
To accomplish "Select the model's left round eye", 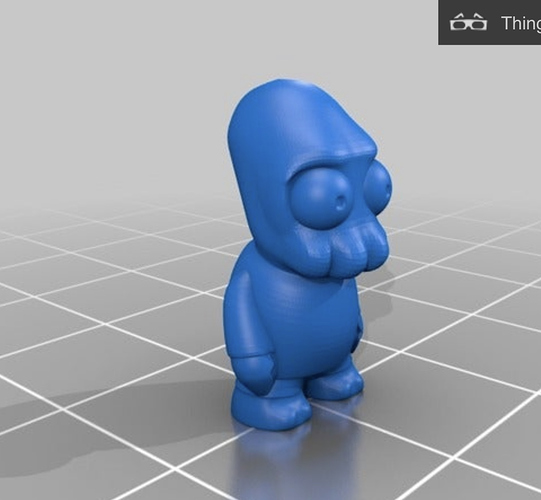I will 322,199.
